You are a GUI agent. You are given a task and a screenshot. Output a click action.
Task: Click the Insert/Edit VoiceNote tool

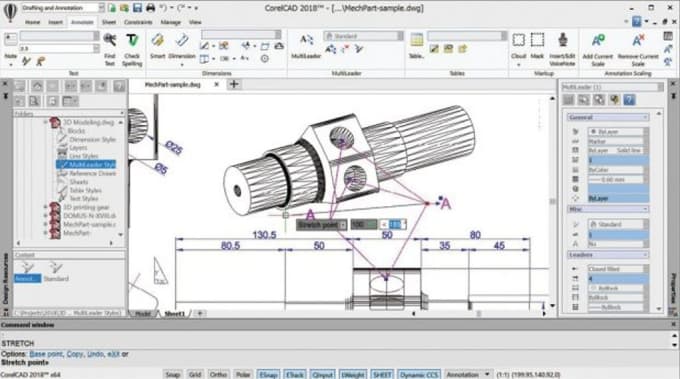tap(562, 49)
